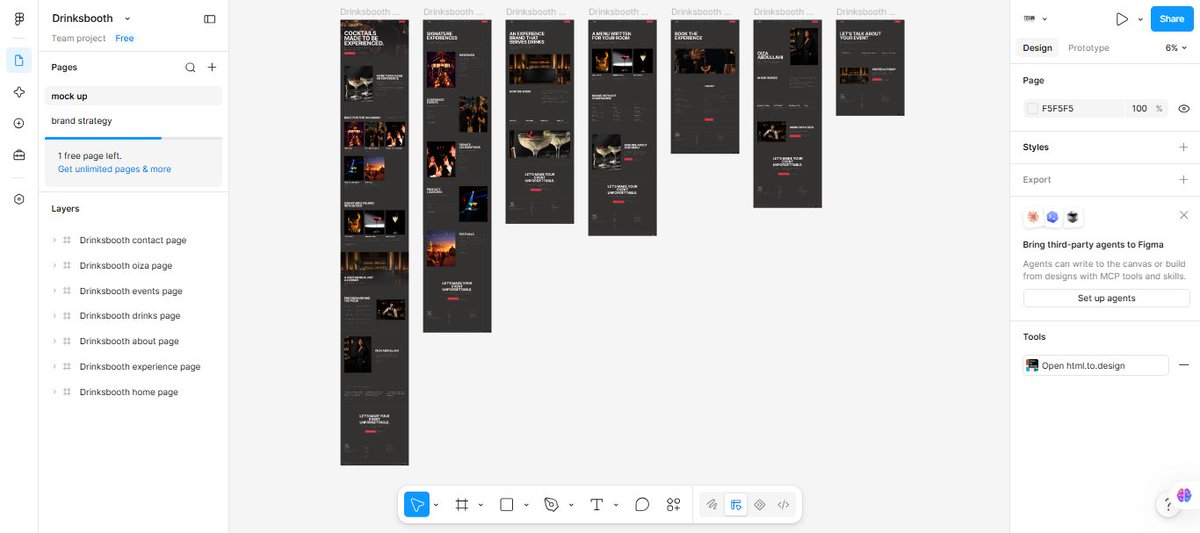Switch to the Design tab
1200x533 pixels.
1037,48
